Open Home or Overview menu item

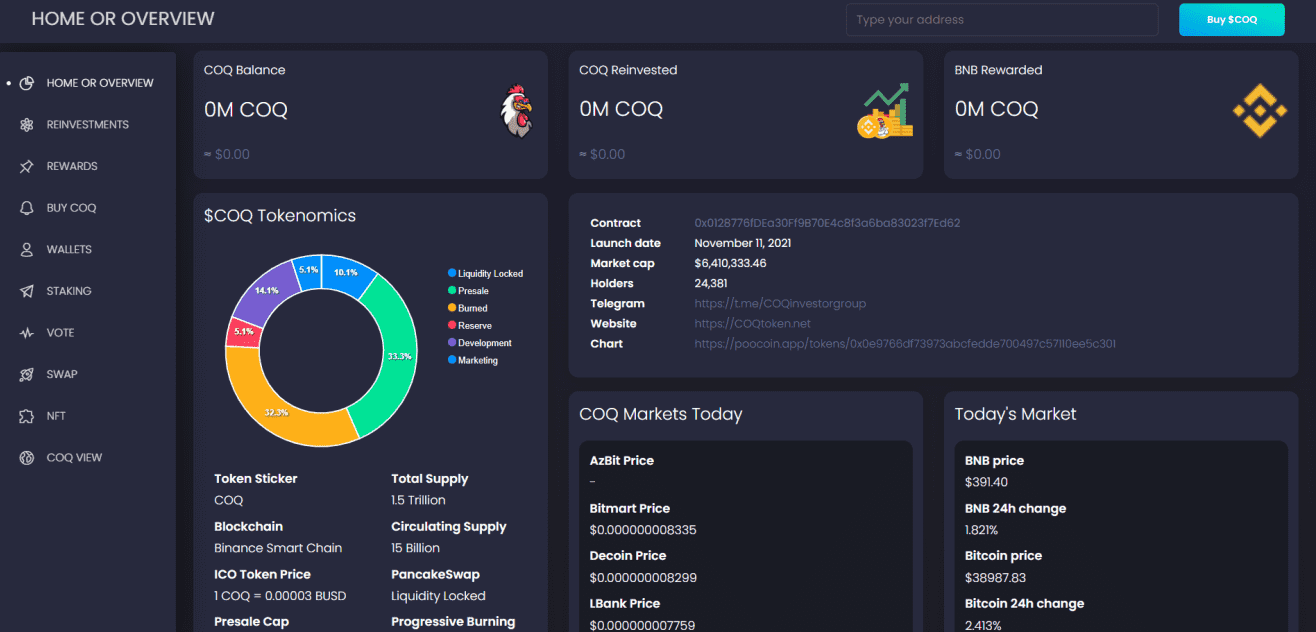(x=100, y=83)
